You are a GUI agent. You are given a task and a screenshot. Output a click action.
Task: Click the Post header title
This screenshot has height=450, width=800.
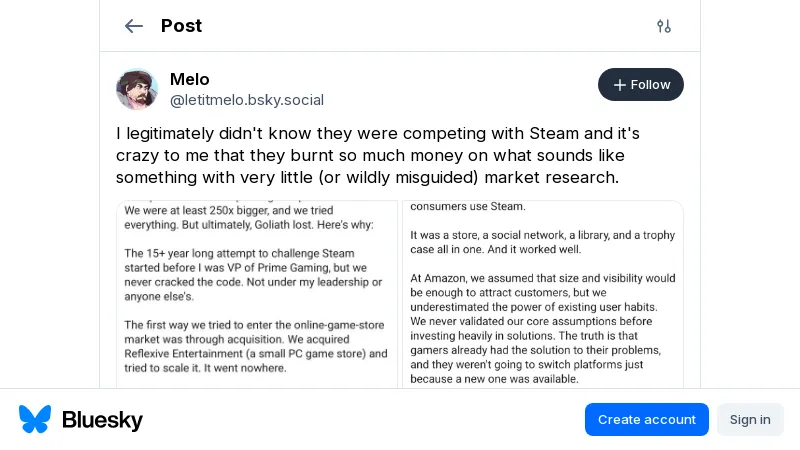(x=181, y=26)
